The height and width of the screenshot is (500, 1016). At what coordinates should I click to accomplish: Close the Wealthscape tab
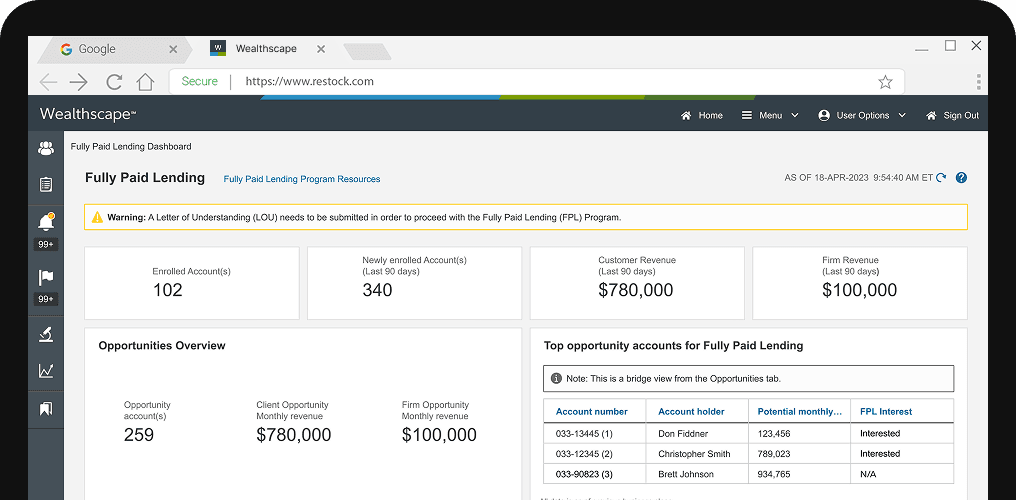(x=321, y=49)
